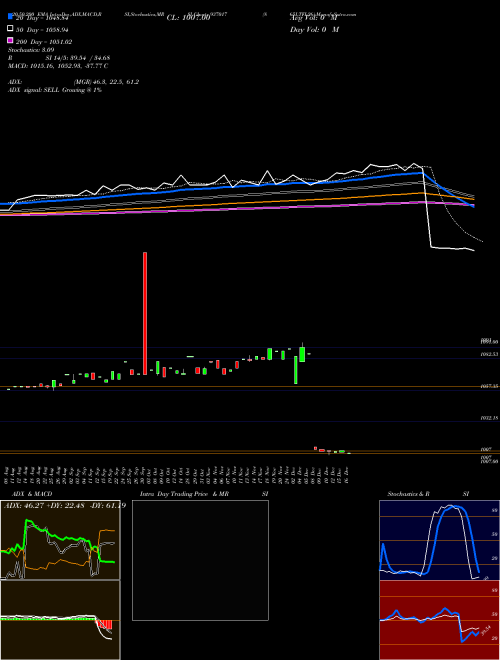Click the Stochastics: 3.09 reading
This screenshot has width=500, height=660.
tap(31, 50)
